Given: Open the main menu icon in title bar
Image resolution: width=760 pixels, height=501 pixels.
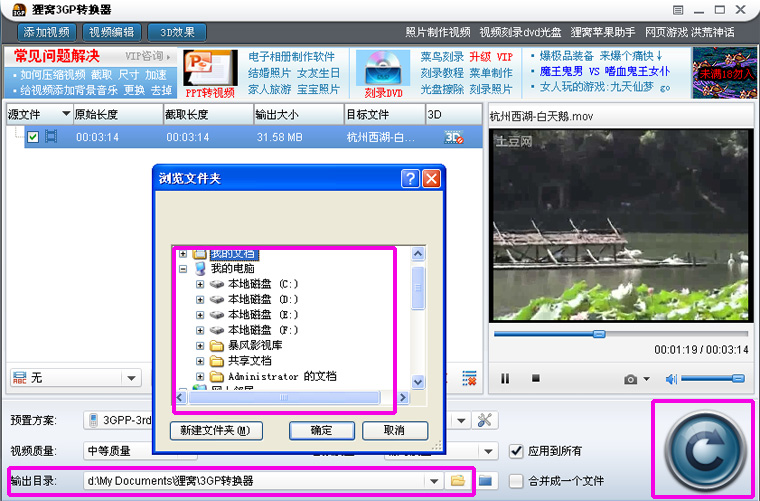Looking at the screenshot, I should [678, 10].
